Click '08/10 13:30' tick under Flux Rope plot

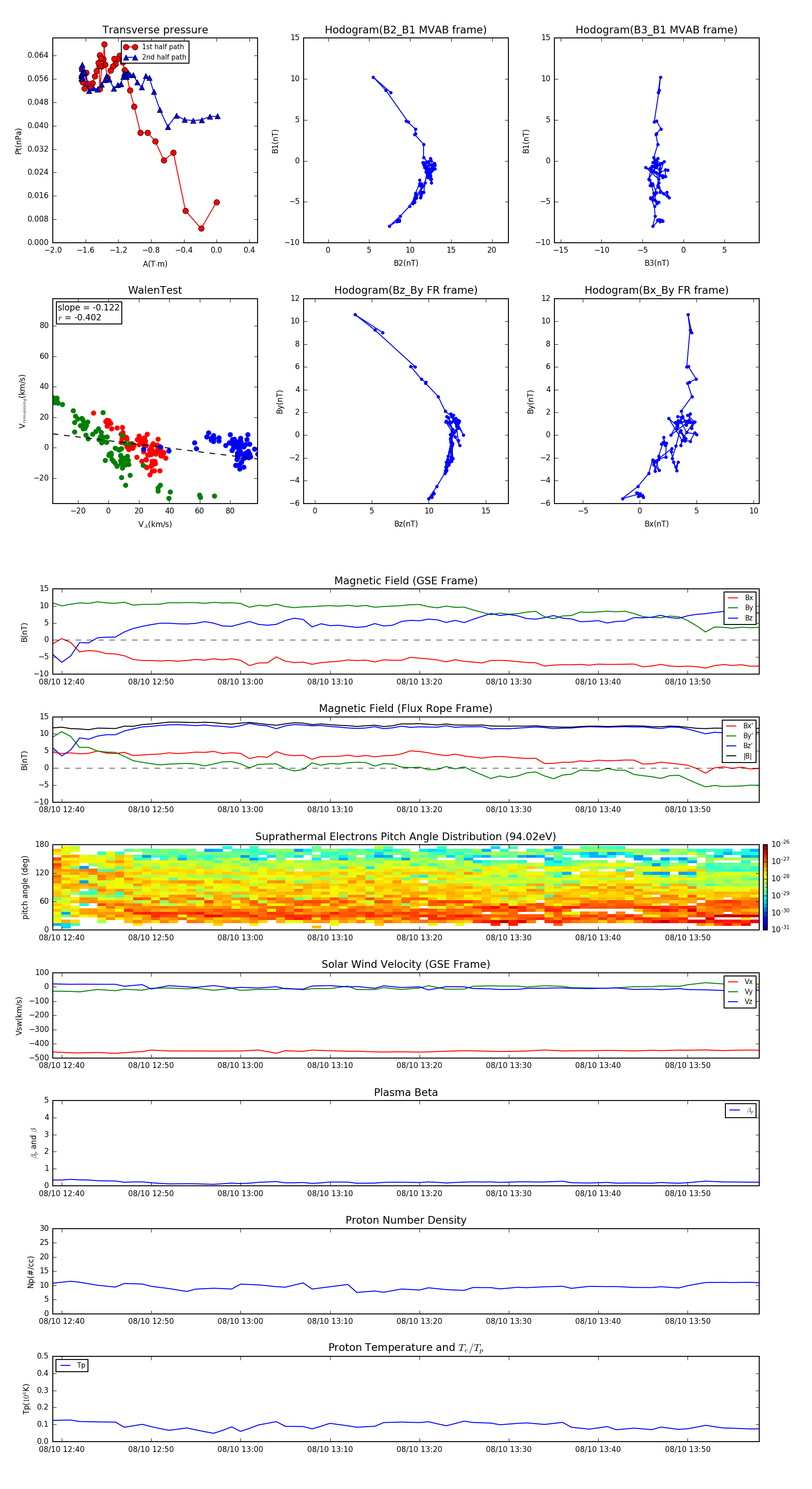(x=508, y=810)
